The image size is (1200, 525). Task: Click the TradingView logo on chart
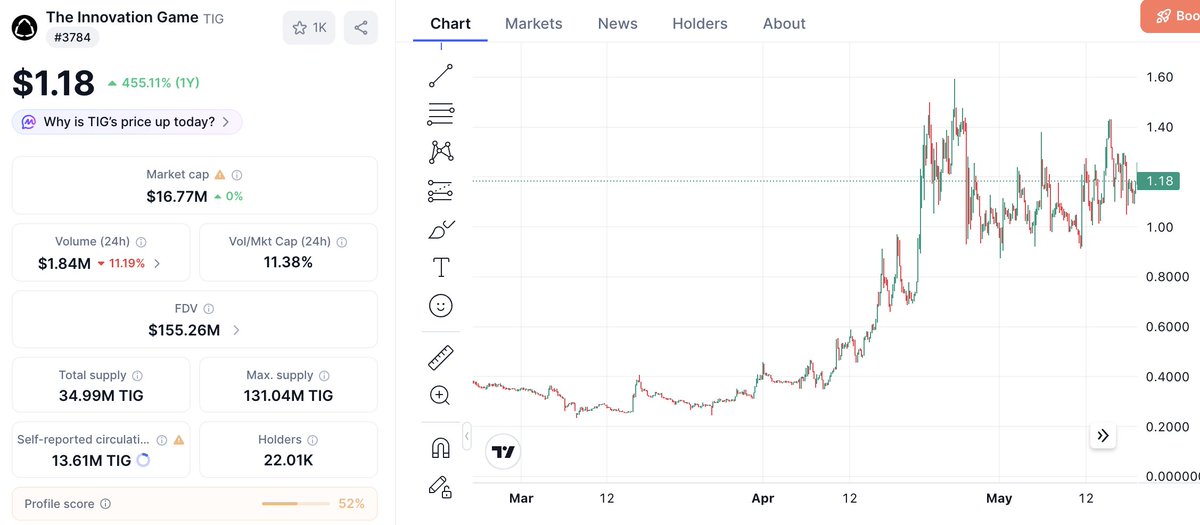click(x=504, y=452)
